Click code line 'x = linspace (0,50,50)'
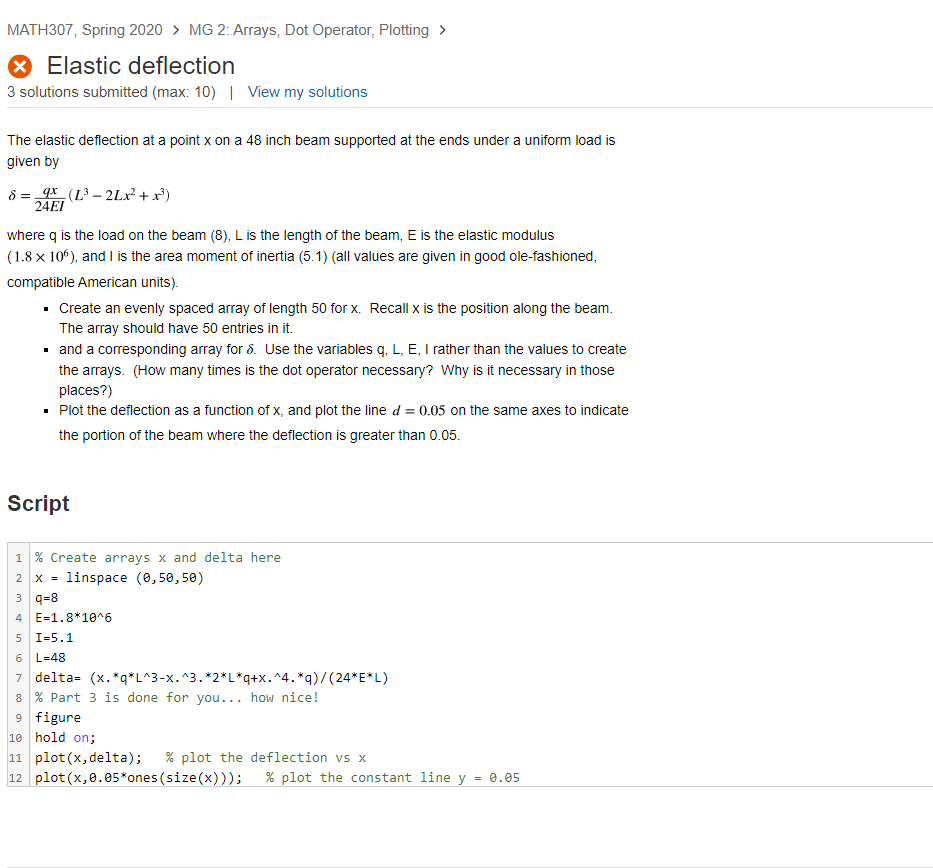The image size is (933, 868). (x=119, y=578)
